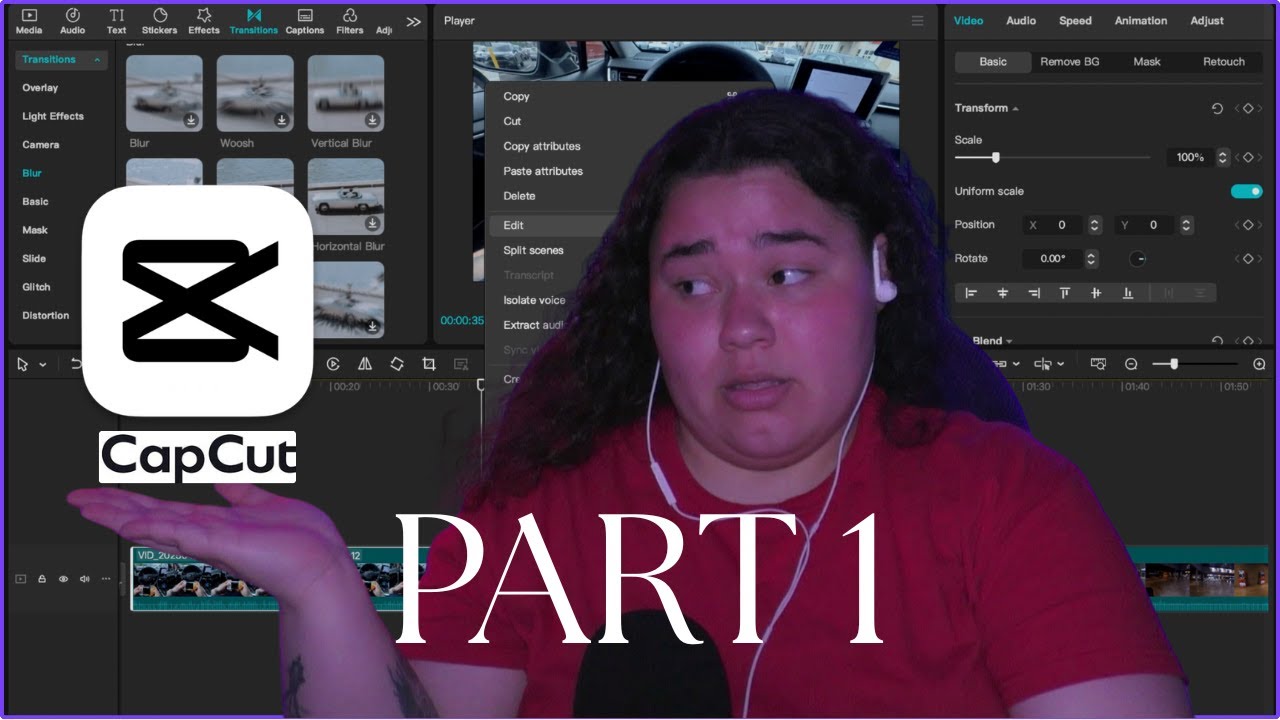Choose Copy attributes from context menu

(x=542, y=146)
